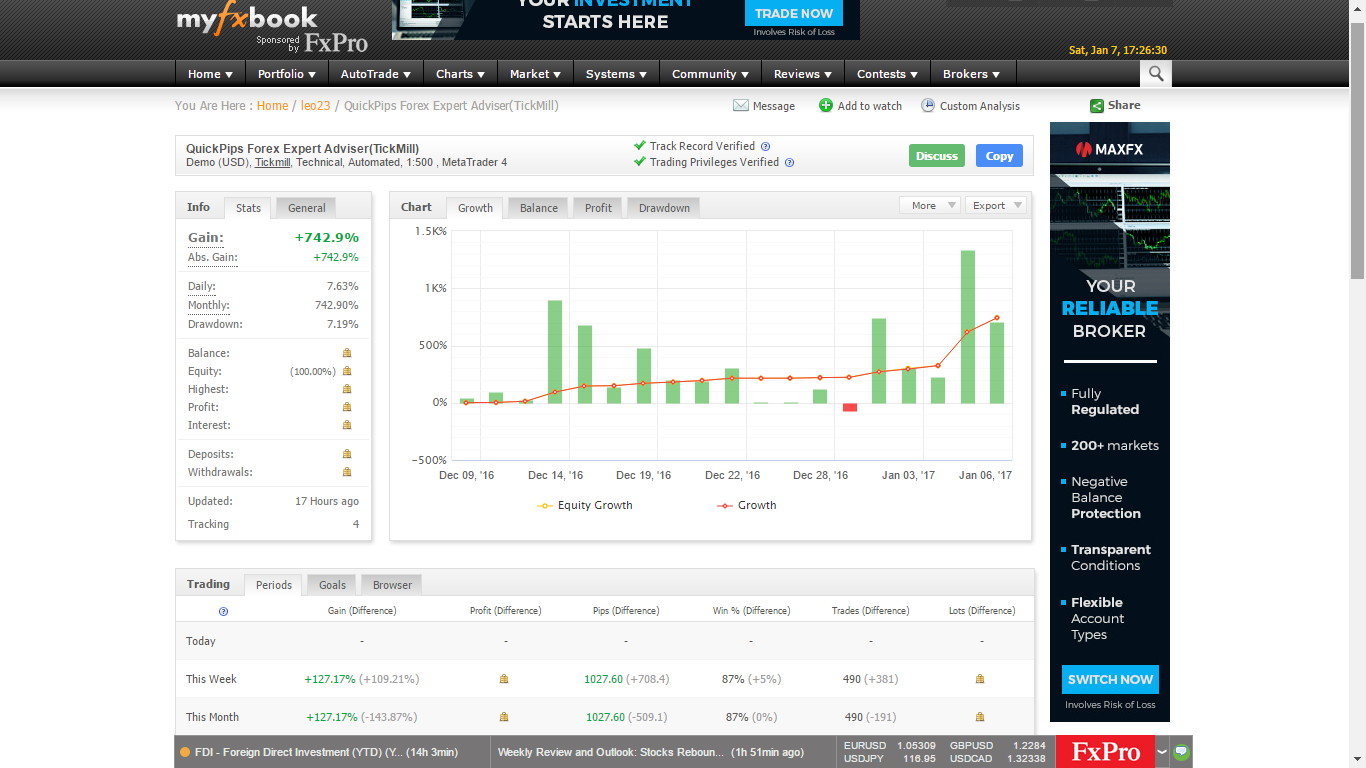Click the Gain label in Info panel

click(206, 238)
